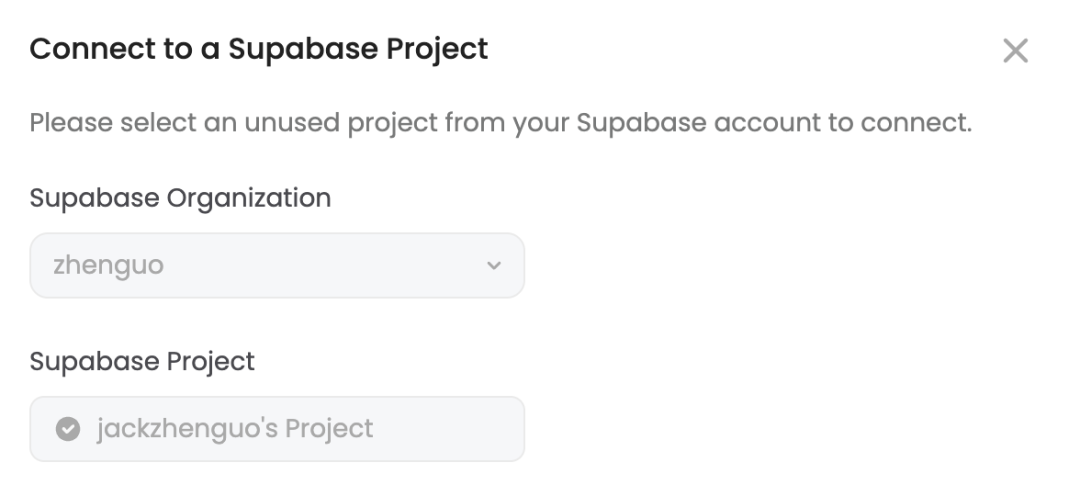This screenshot has width=1080, height=485.
Task: Select jackzhenguo's Project text
Action: (235, 429)
